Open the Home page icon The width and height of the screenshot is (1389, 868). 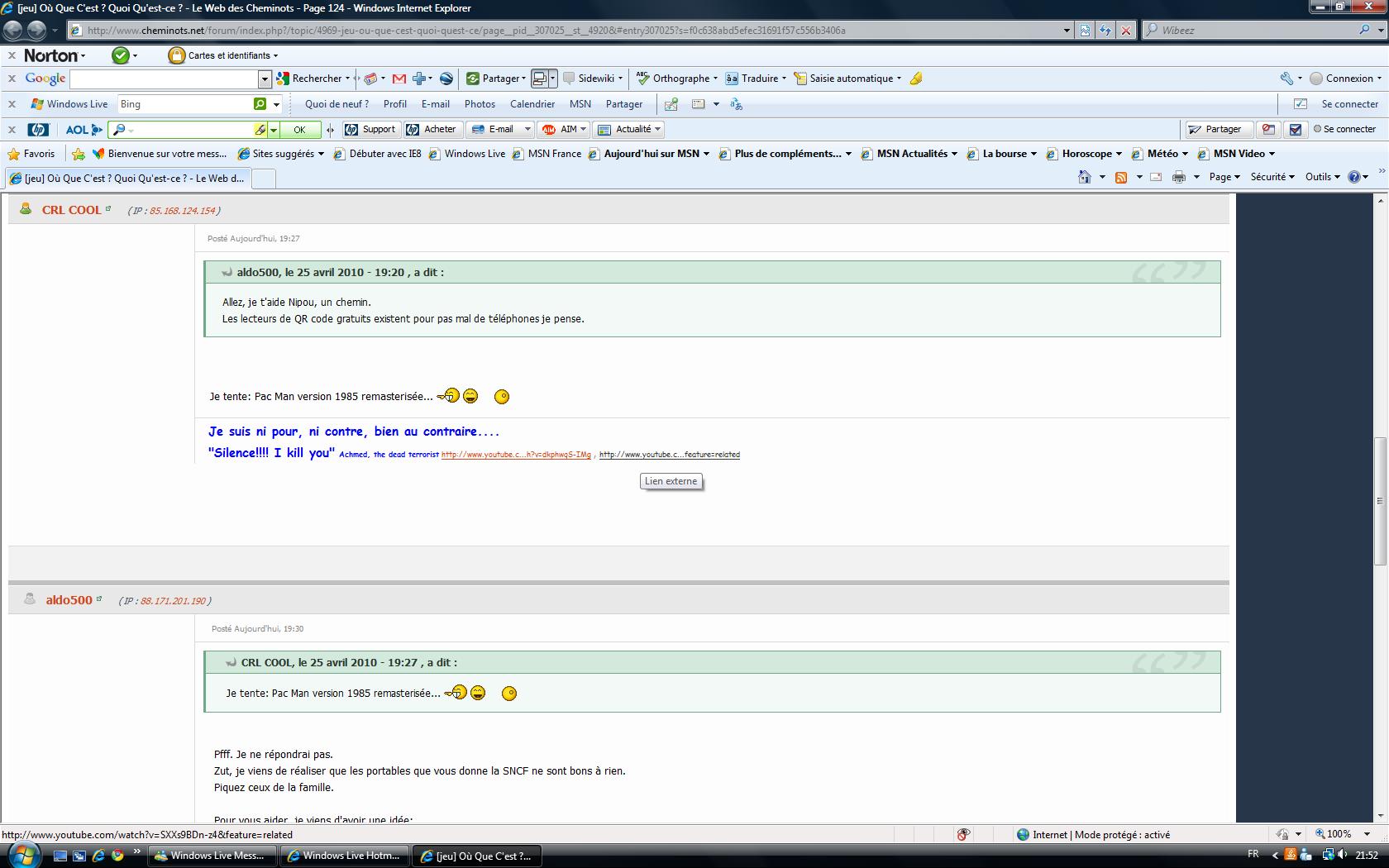[1084, 177]
